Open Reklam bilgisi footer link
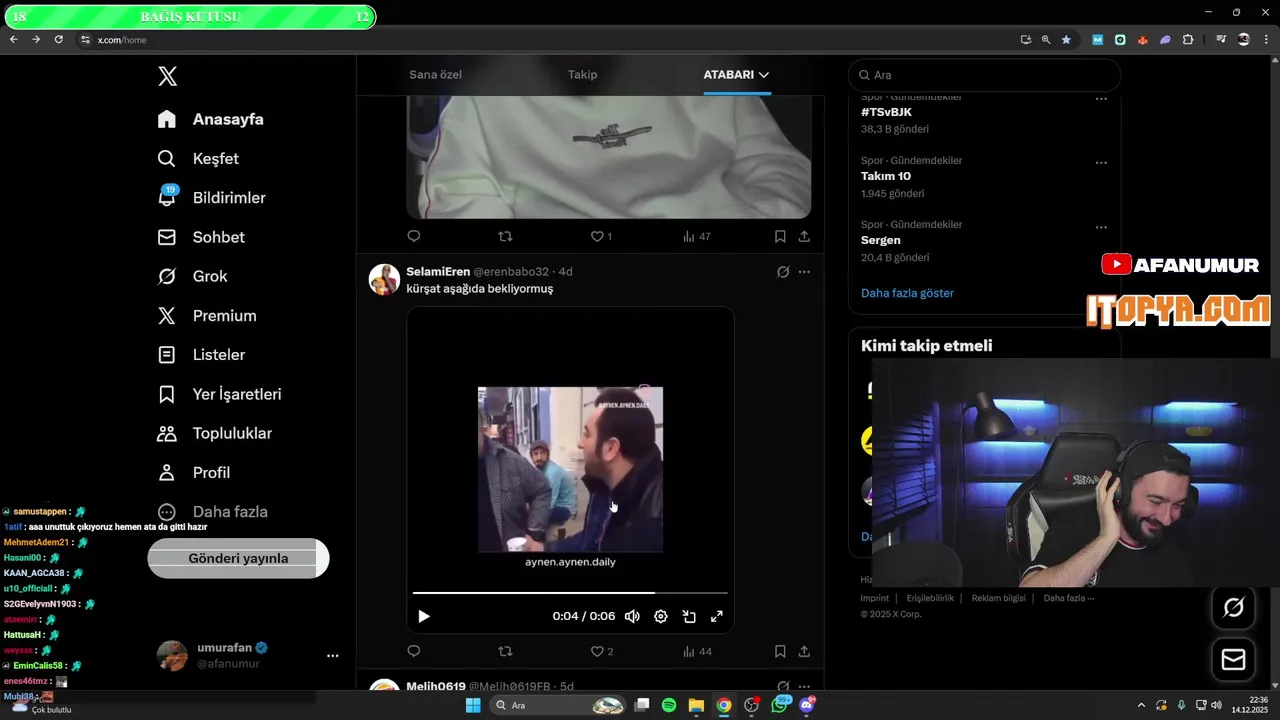This screenshot has width=1280, height=720. pos(999,598)
